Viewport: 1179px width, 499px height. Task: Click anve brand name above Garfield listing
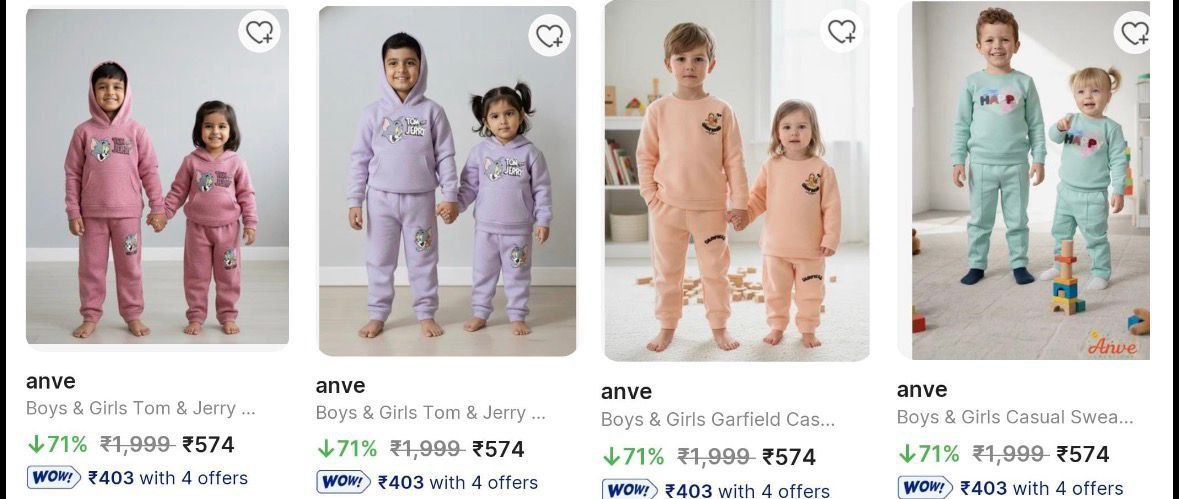coord(626,392)
